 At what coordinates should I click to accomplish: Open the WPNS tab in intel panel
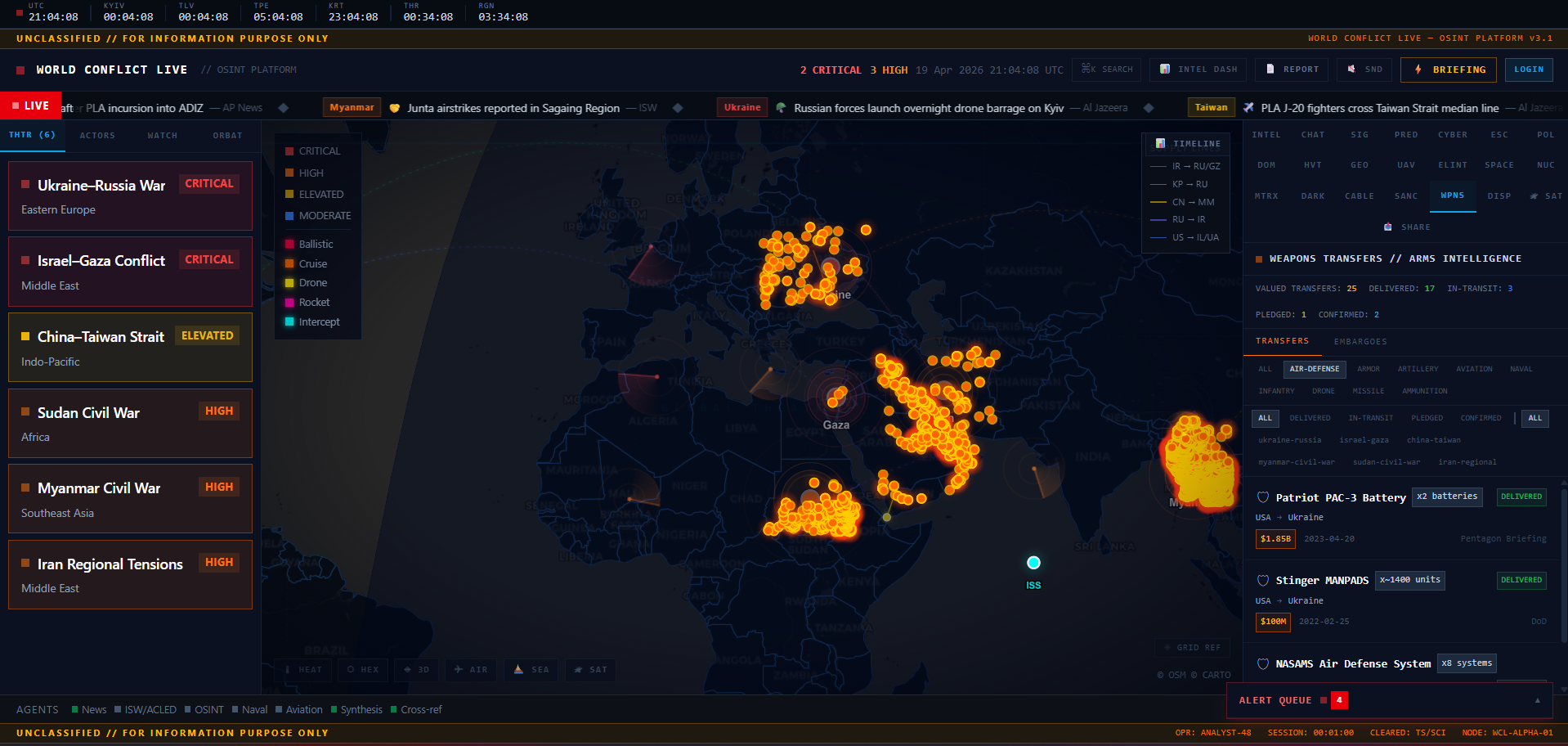click(x=1452, y=195)
